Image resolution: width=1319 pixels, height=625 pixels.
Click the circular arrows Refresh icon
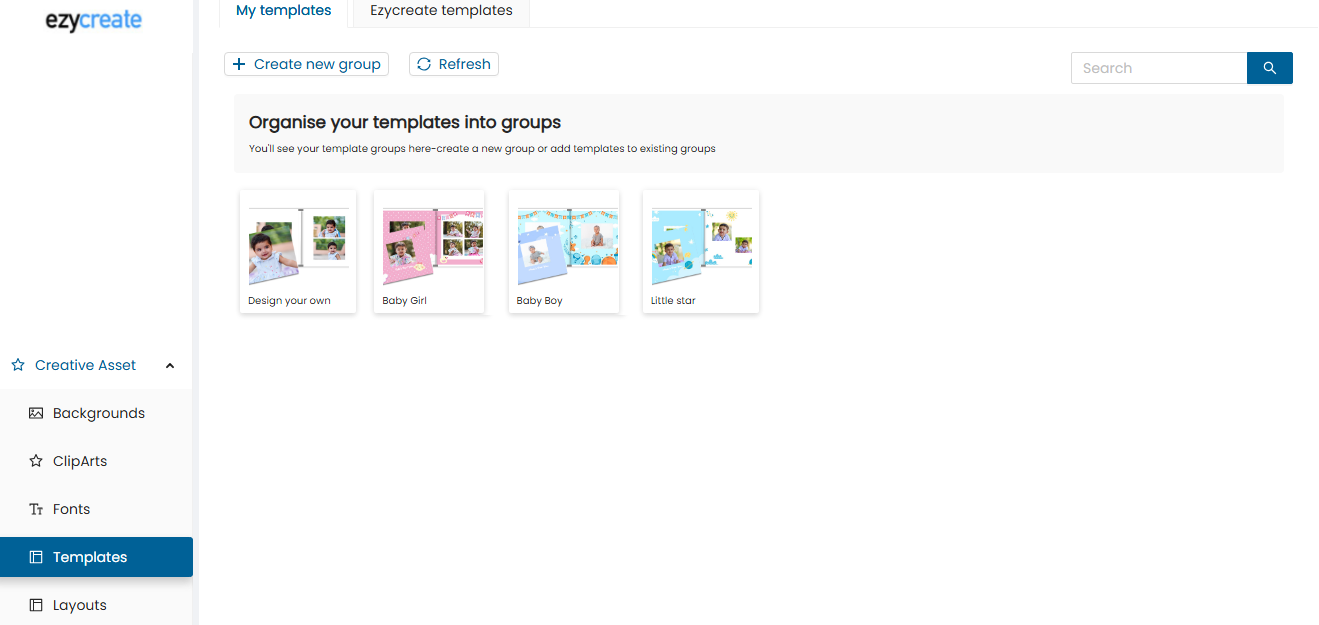coord(424,64)
